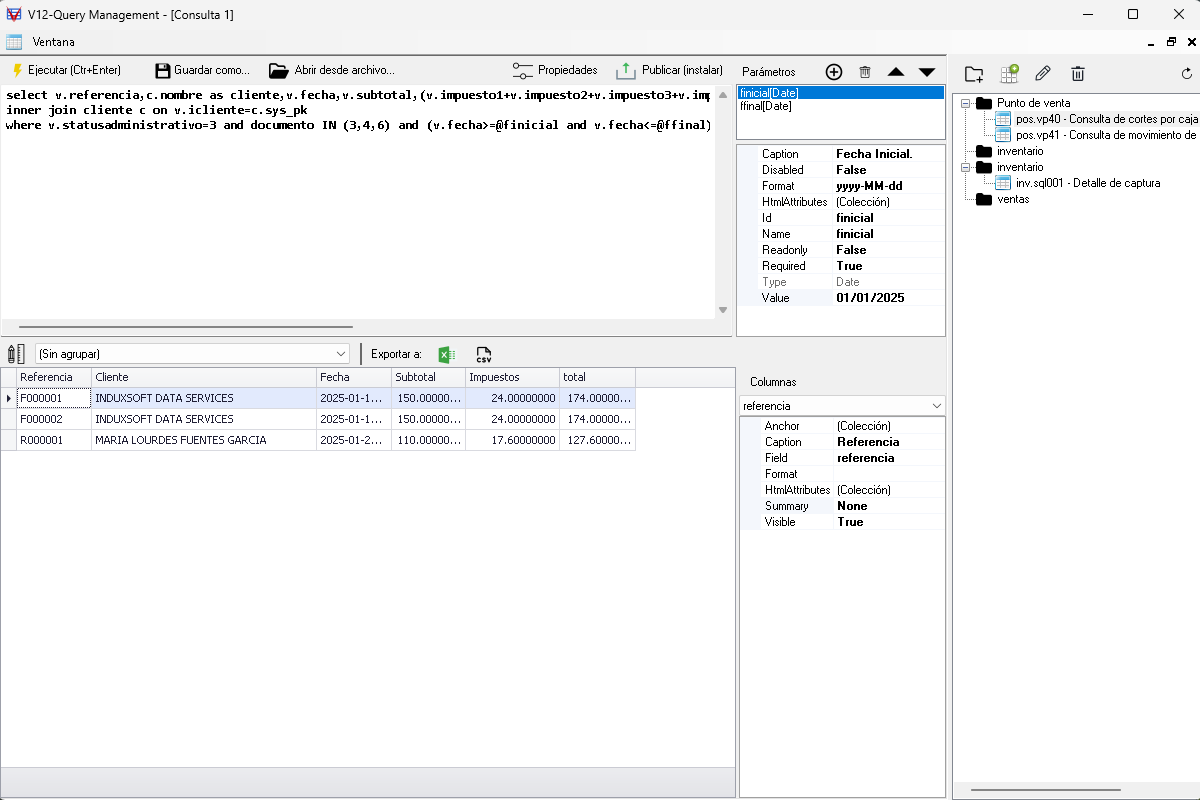Delete the selected parameter trash icon

pyautogui.click(x=865, y=72)
